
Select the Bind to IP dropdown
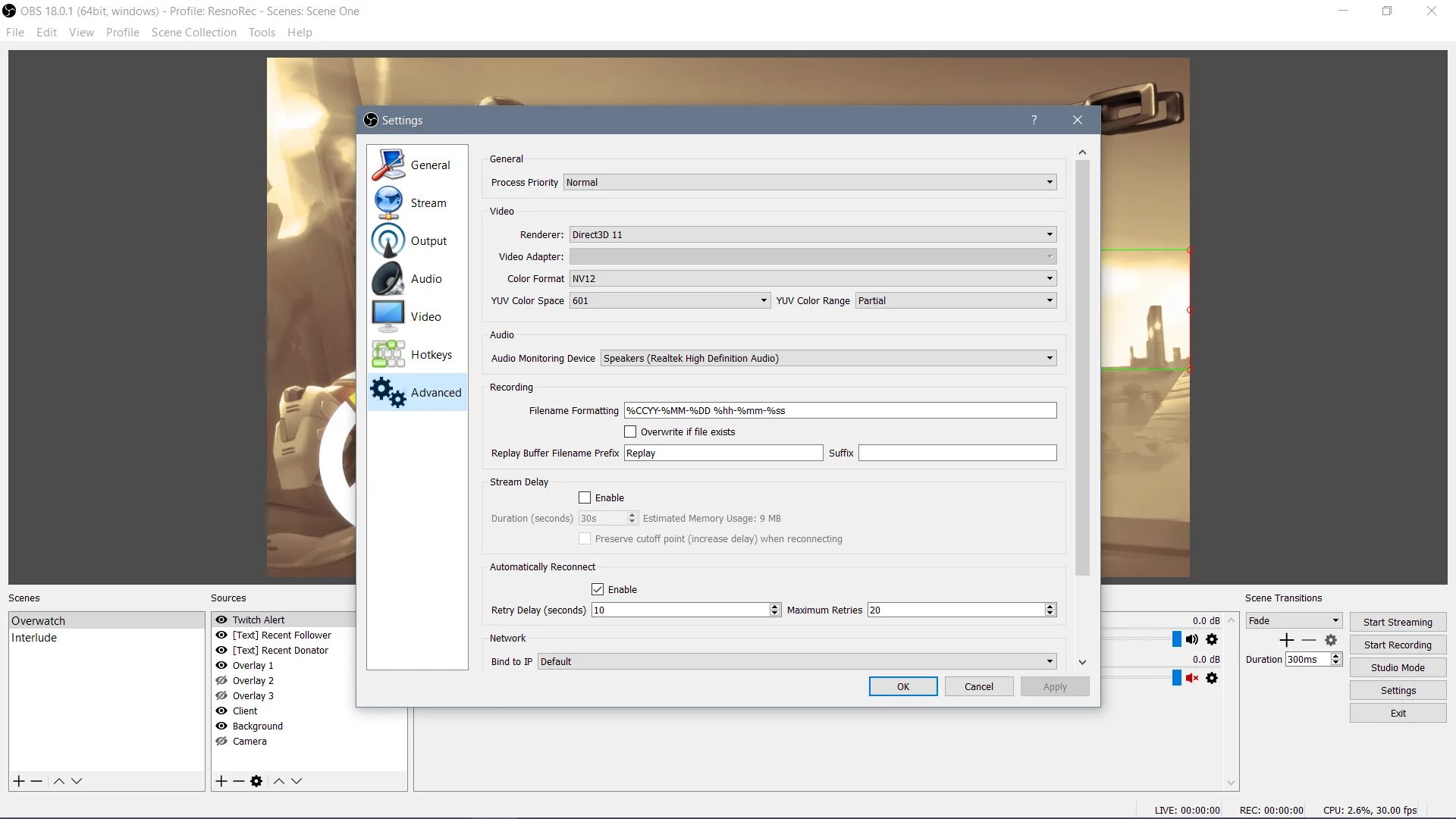point(797,661)
